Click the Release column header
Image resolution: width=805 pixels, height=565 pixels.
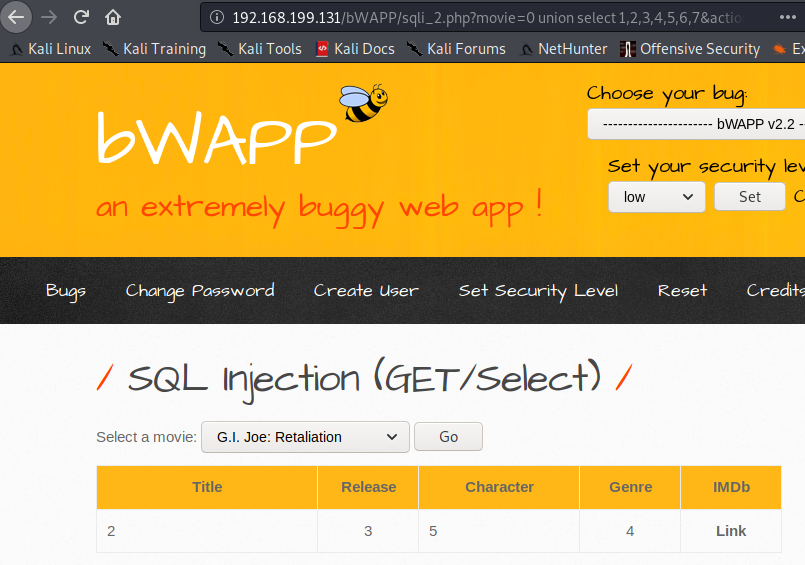pyautogui.click(x=368, y=487)
